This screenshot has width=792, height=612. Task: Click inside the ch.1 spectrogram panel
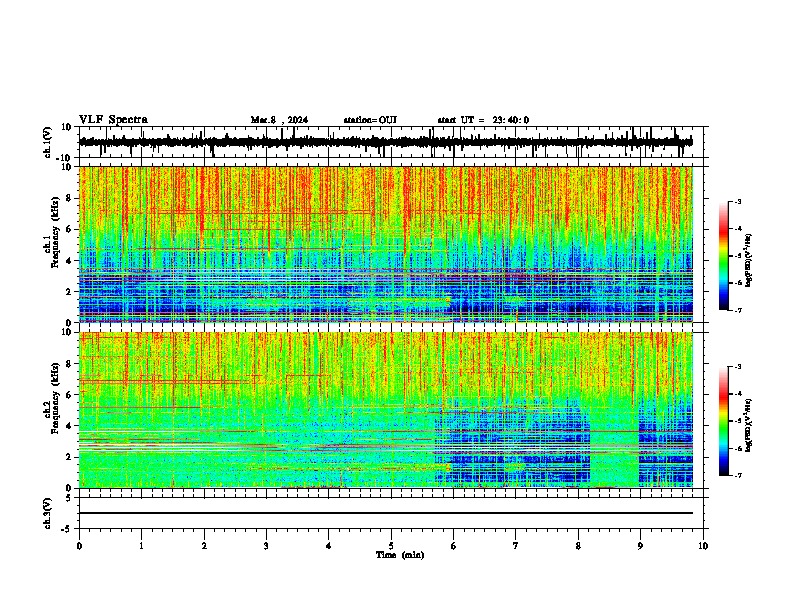click(385, 244)
